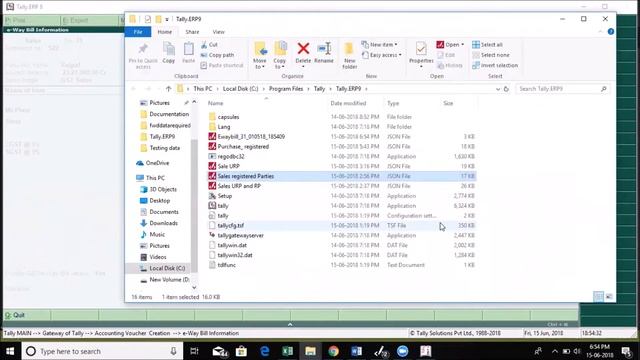The height and width of the screenshot is (360, 640).
Task: Click Quit in Tally window
Action: (15, 315)
